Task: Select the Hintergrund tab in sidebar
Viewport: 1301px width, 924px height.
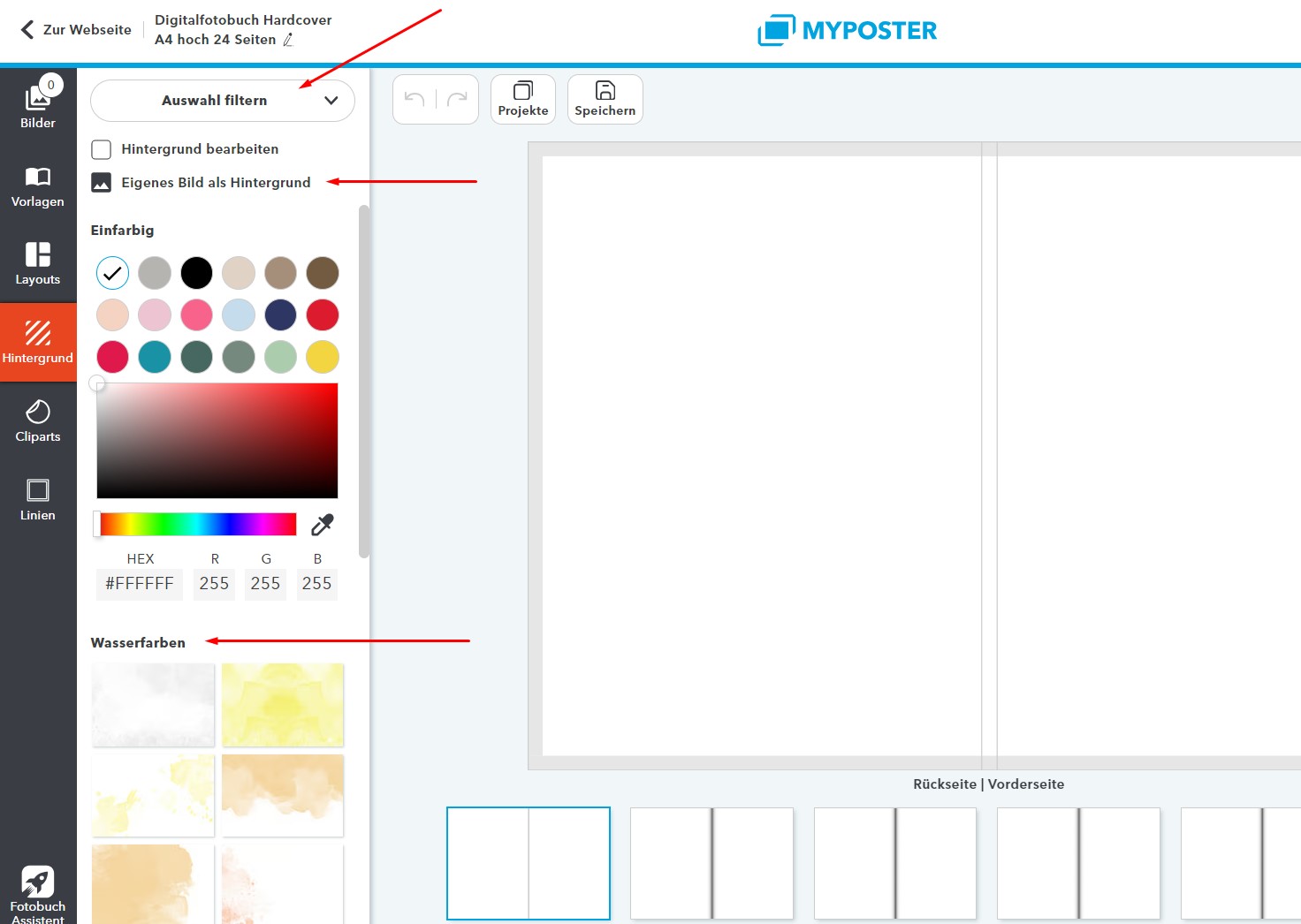Action: point(38,343)
